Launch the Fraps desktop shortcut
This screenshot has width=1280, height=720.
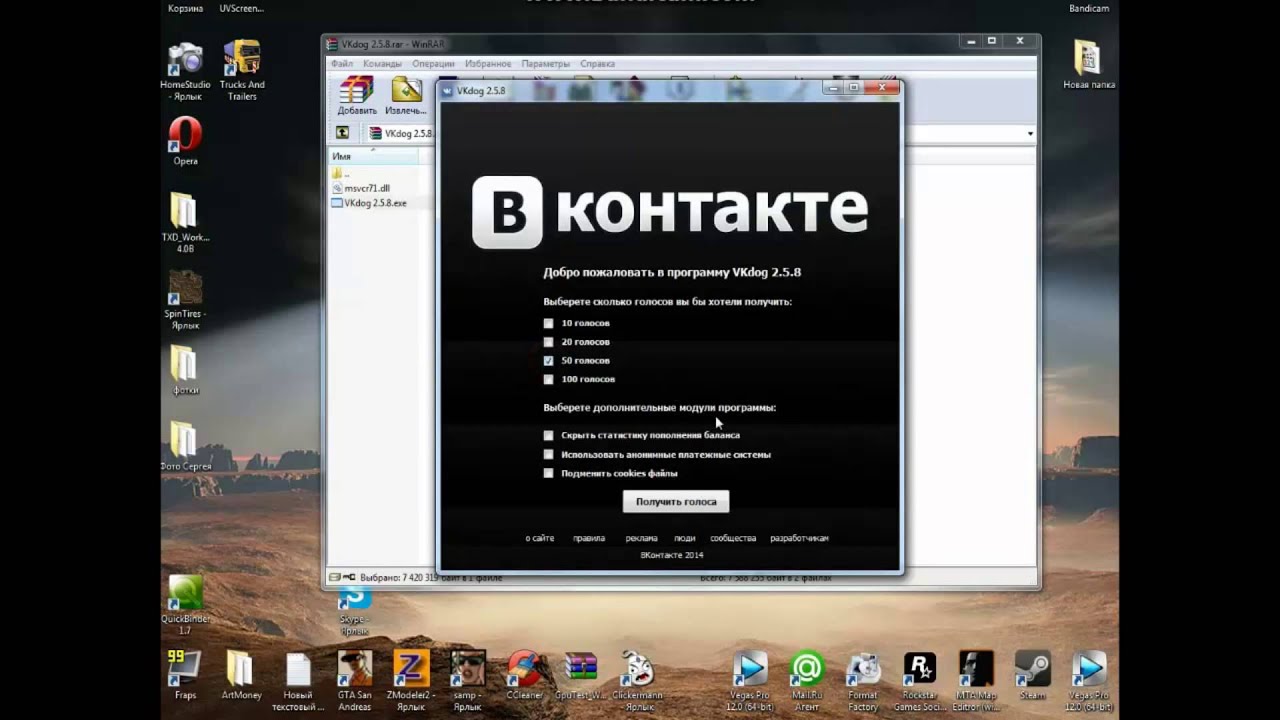(185, 675)
